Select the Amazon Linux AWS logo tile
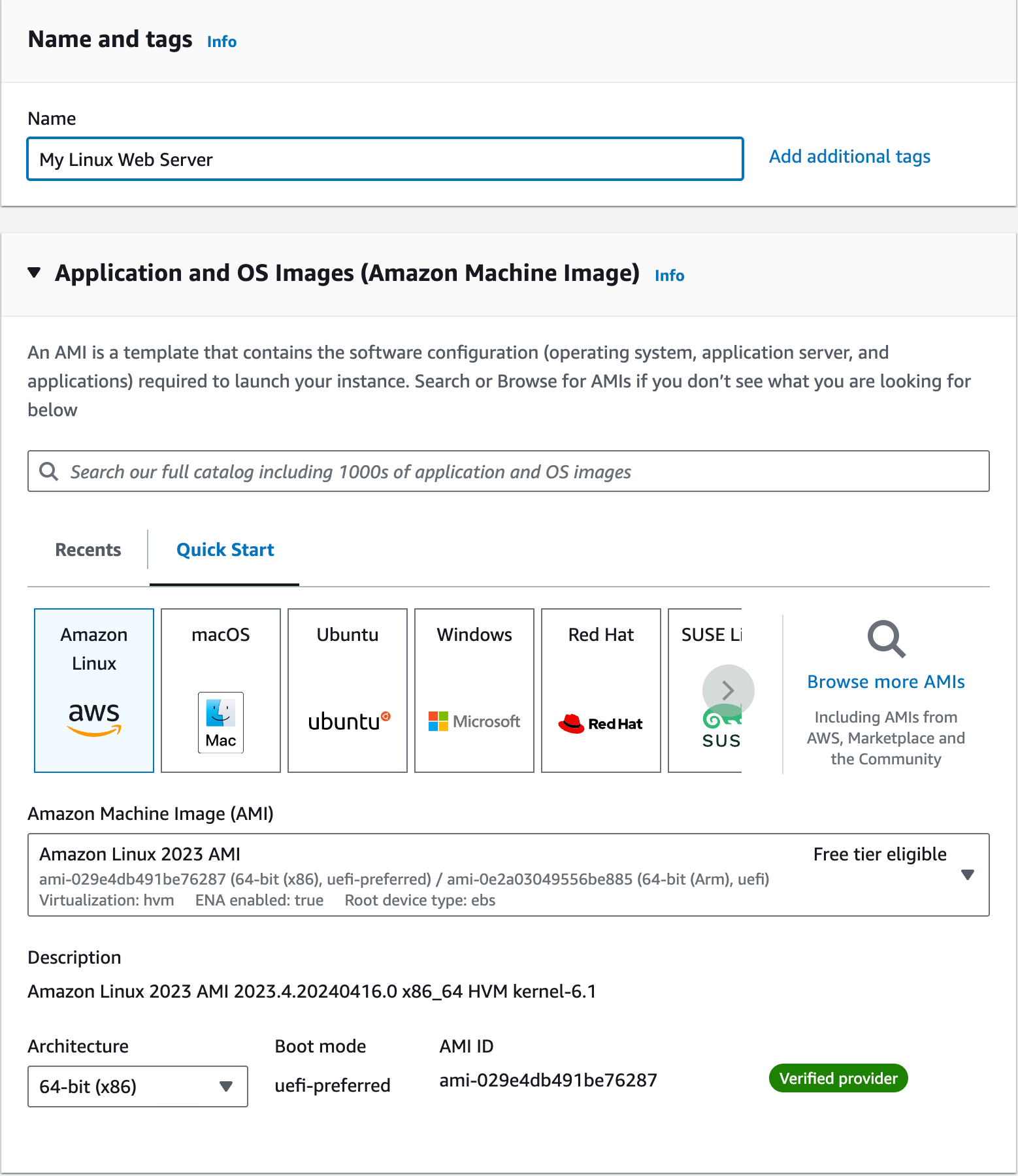1018x1176 pixels. (x=94, y=690)
